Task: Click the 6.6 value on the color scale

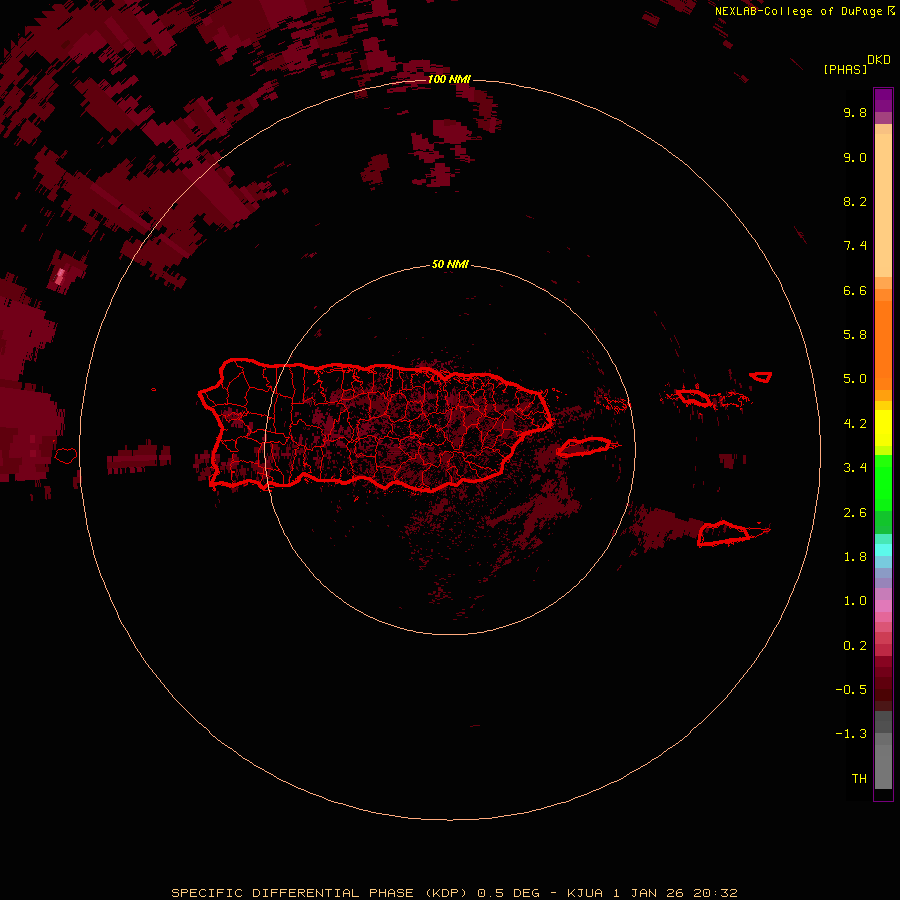Action: (x=855, y=290)
